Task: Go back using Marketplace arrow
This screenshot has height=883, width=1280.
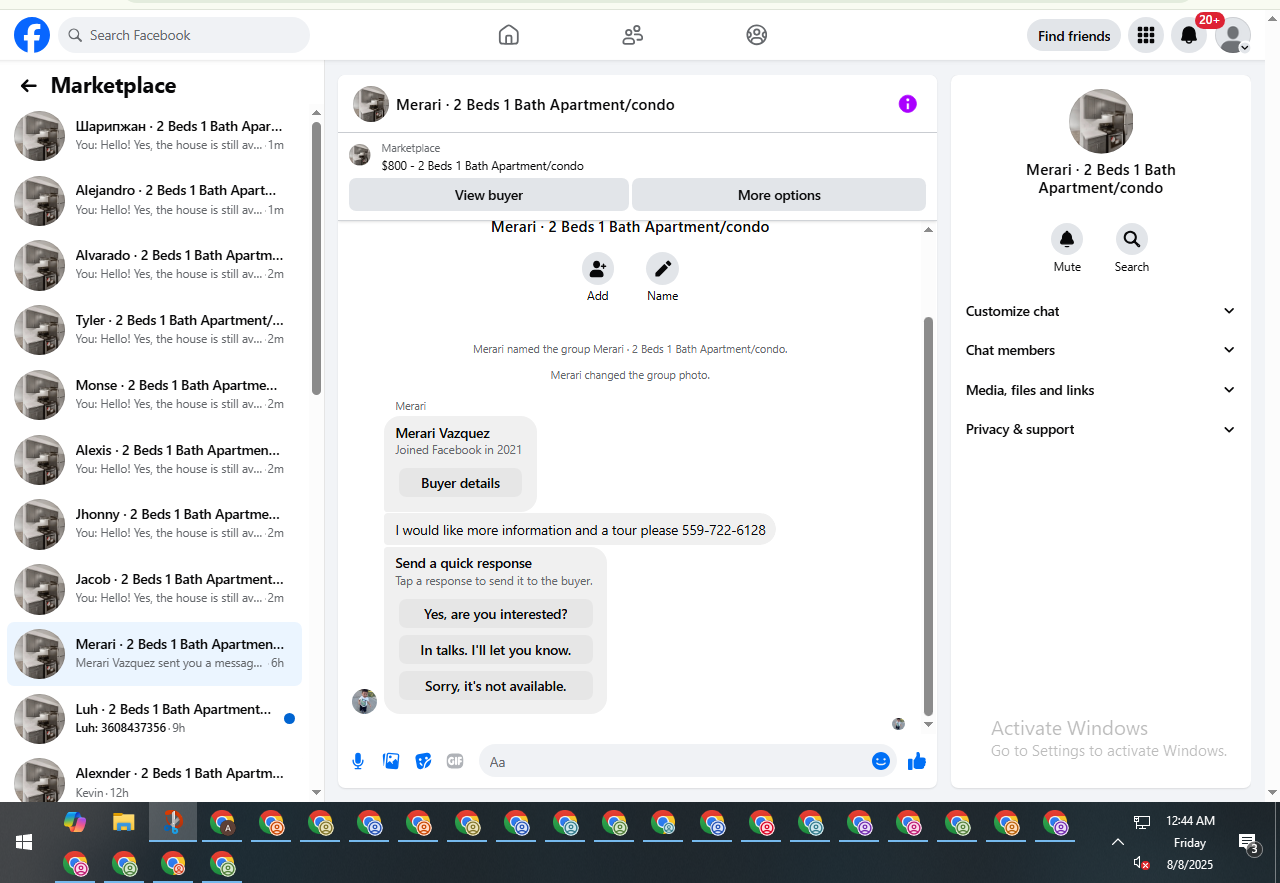Action: coord(29,86)
